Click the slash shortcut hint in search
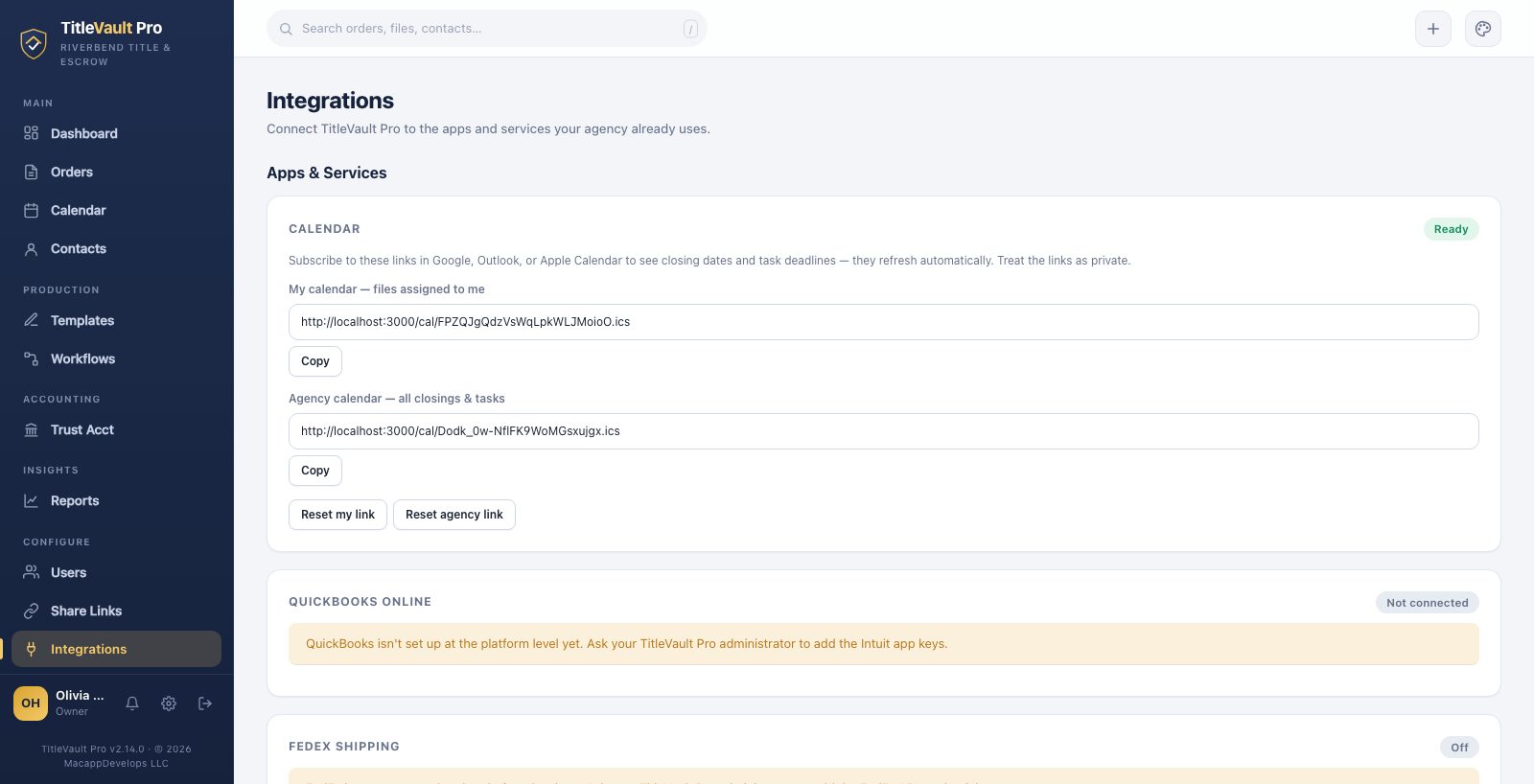The width and height of the screenshot is (1534, 784). 690,29
